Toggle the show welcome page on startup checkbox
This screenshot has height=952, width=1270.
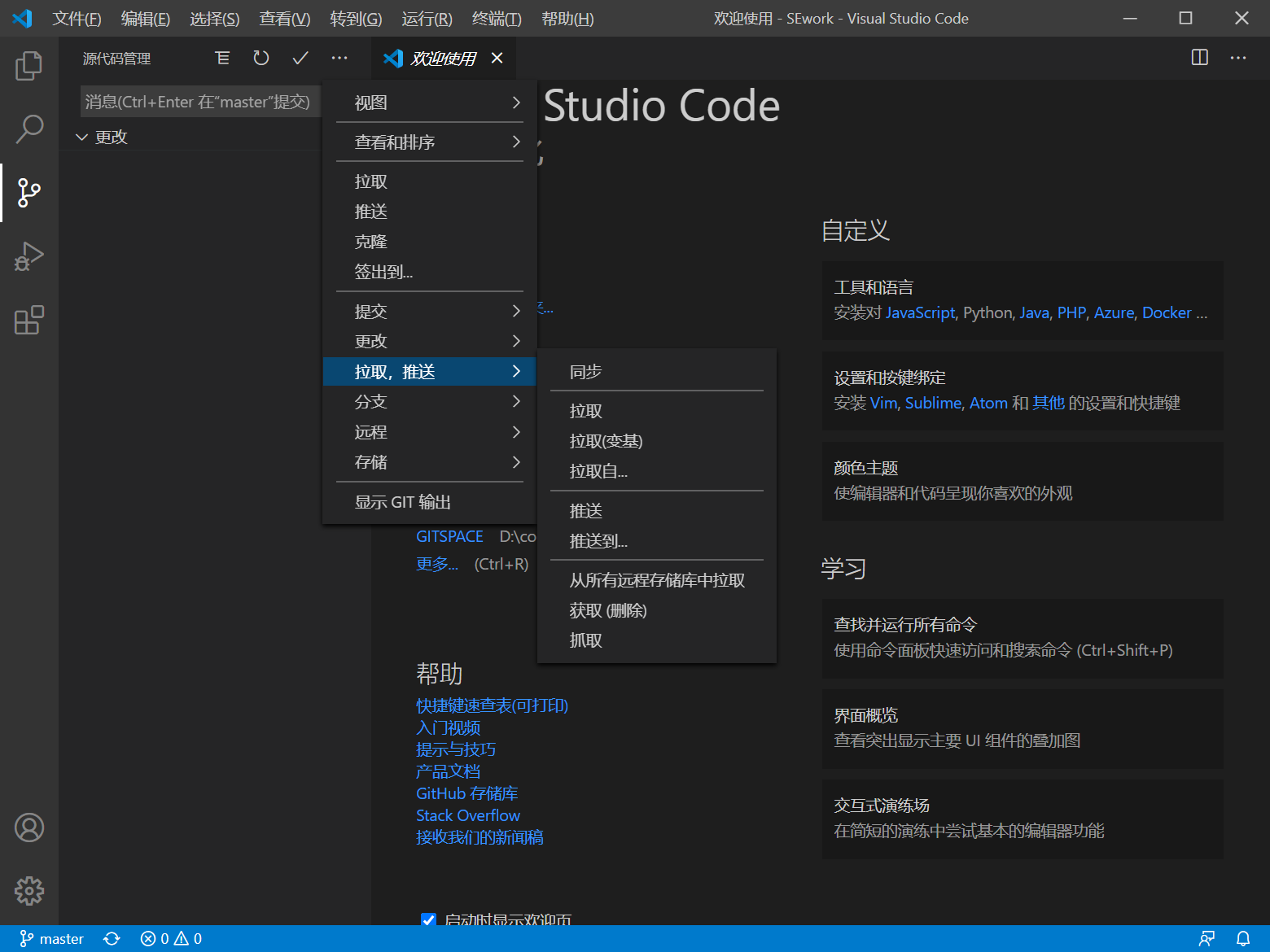[428, 919]
